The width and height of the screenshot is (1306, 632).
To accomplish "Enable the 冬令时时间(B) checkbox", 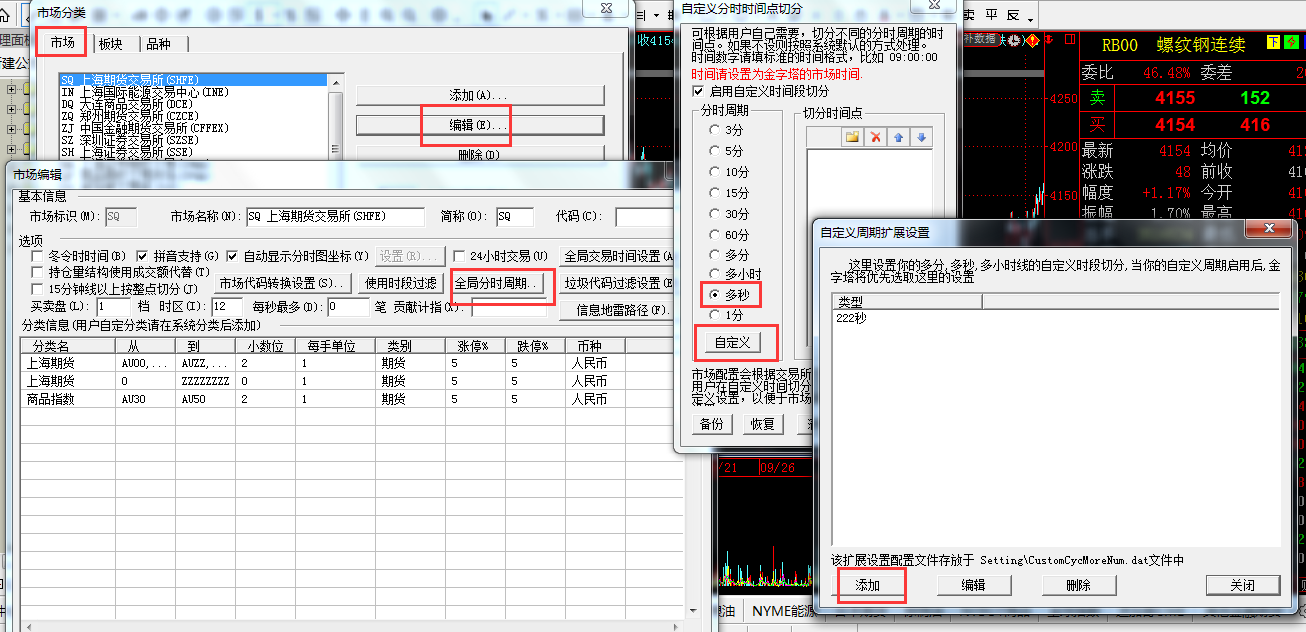I will click(x=39, y=256).
